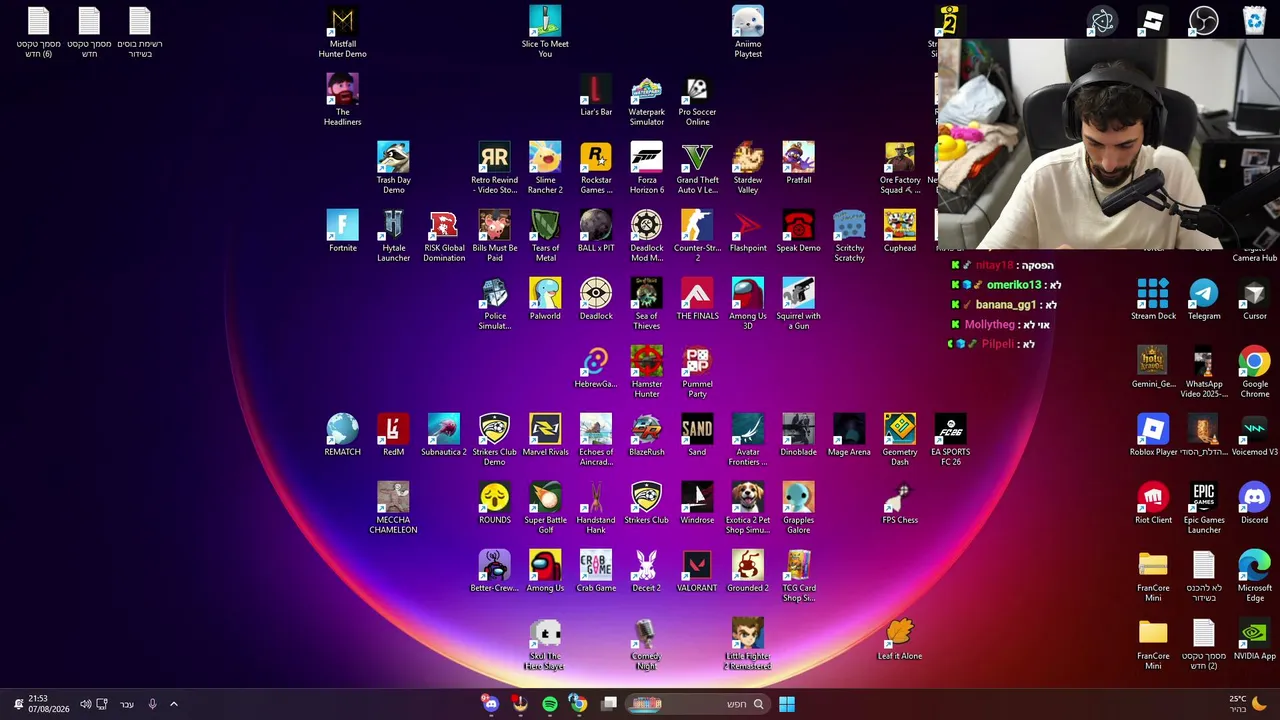Show hidden system tray icons
1280x720 pixels.
[x=173, y=704]
